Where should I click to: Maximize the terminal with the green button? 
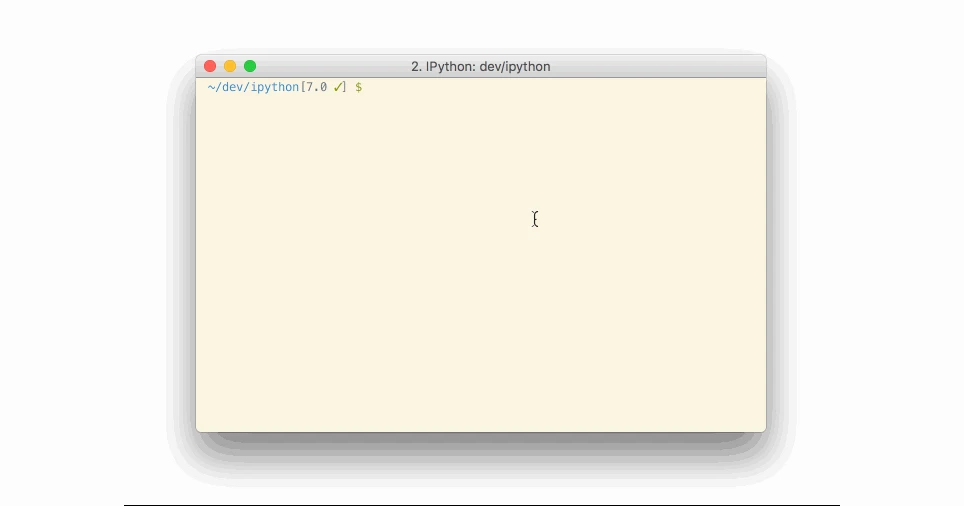250,66
